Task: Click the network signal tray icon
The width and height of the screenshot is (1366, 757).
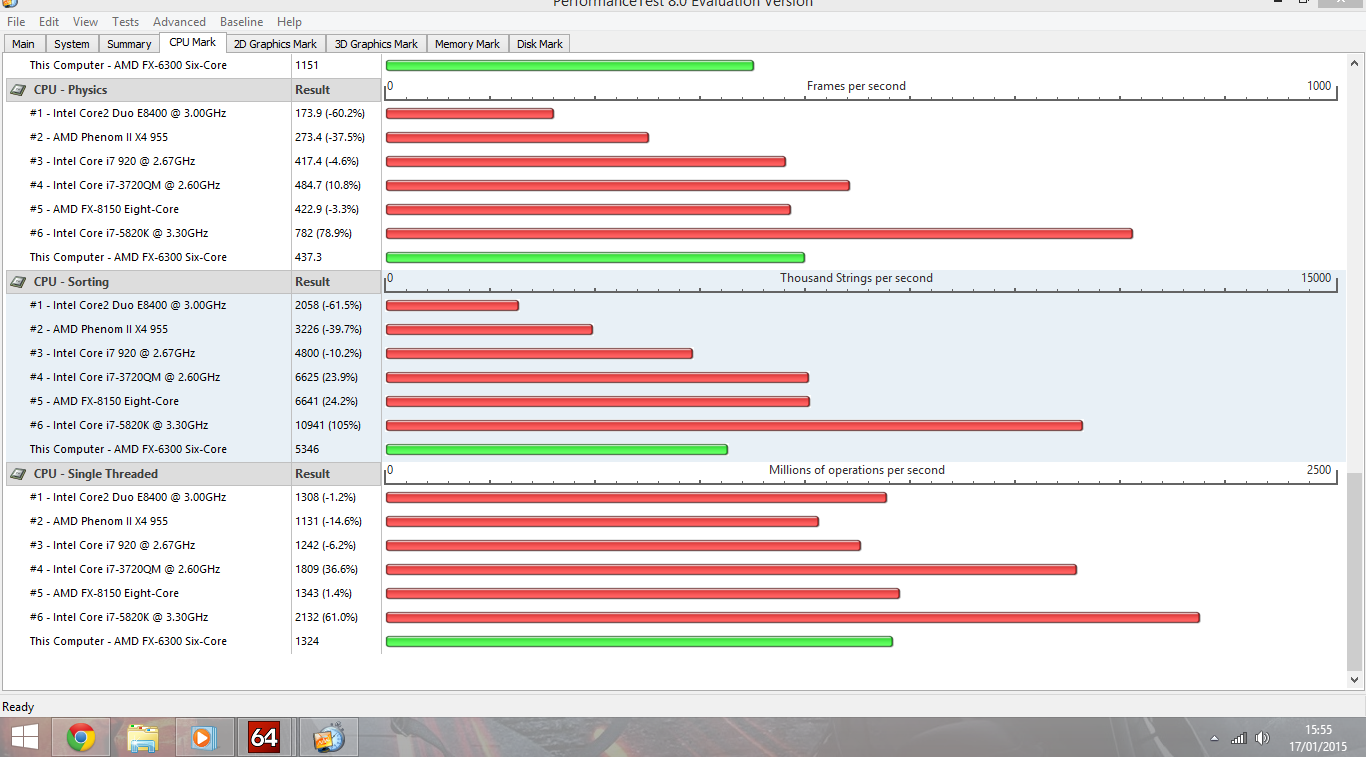Action: coord(1239,738)
